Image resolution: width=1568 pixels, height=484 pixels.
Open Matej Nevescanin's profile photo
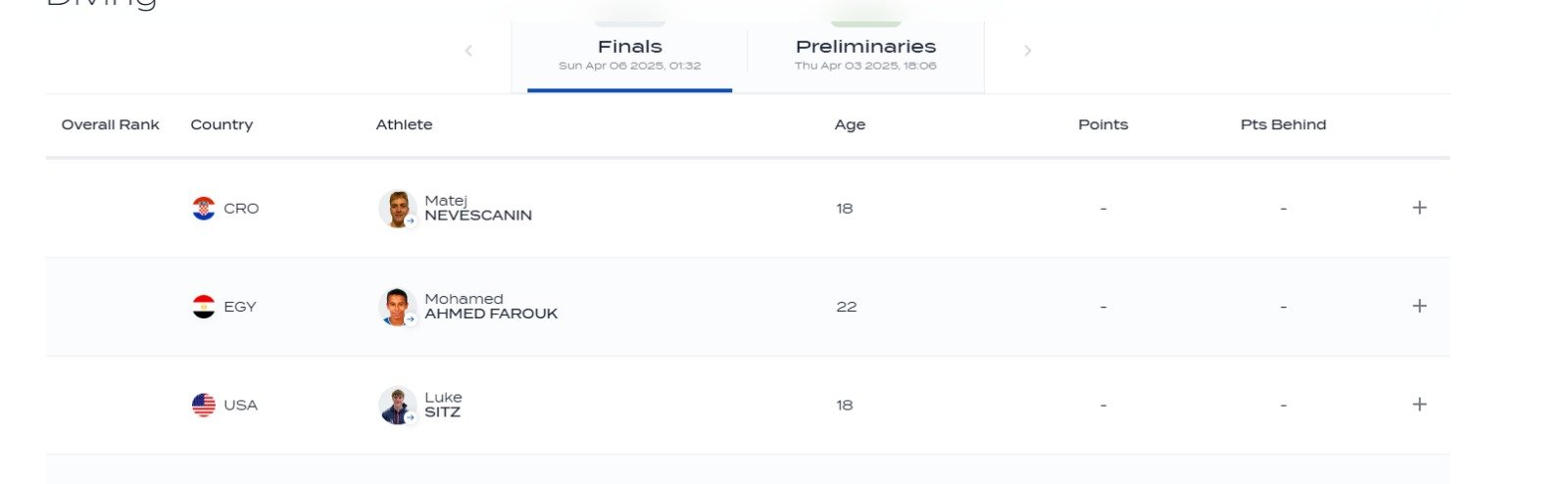[397, 209]
